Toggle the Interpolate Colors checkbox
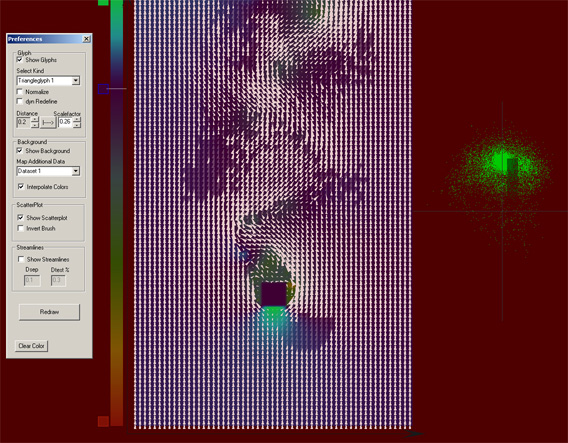The width and height of the screenshot is (568, 443). 21,187
